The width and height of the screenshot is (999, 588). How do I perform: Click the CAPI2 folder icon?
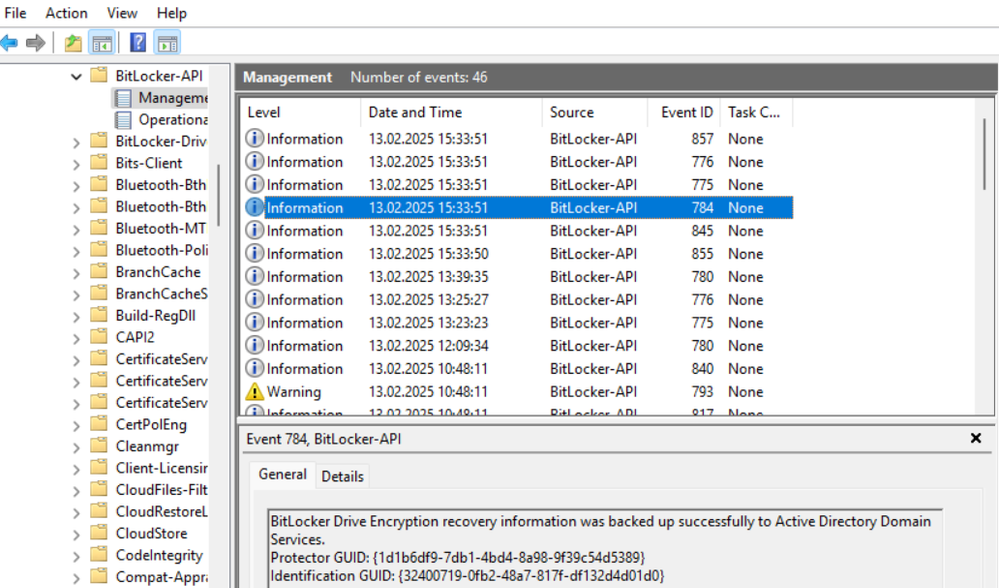point(99,337)
